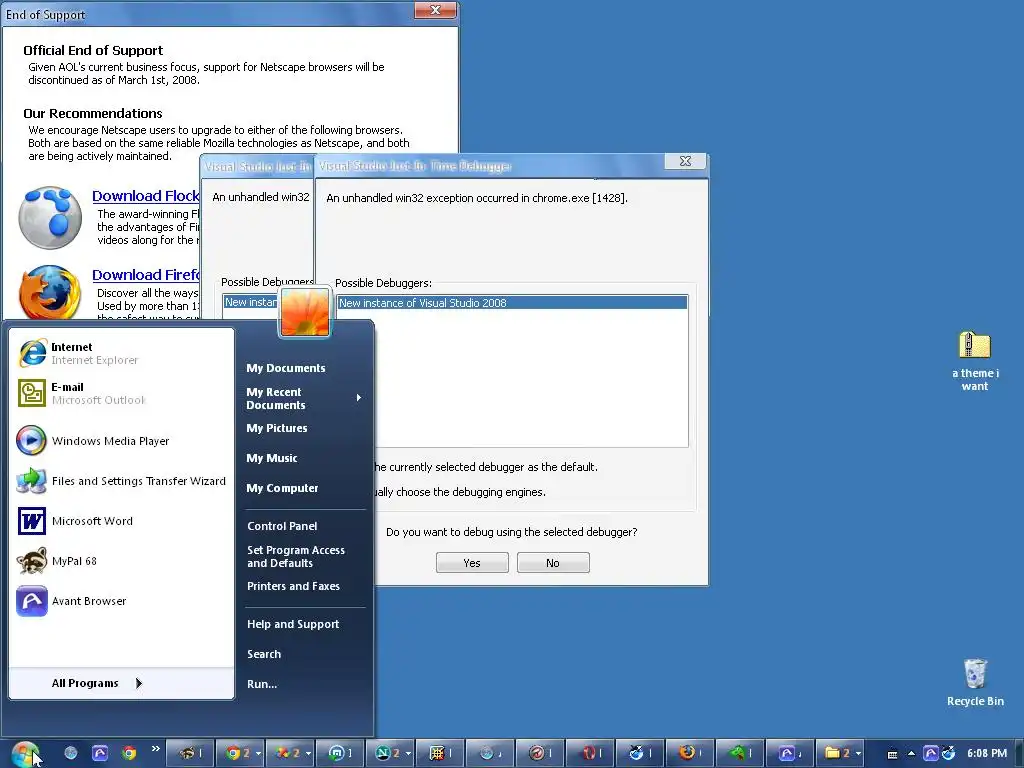This screenshot has height=768, width=1024.
Task: Launch Microsoft Word from Start menu
Action: (x=121, y=520)
